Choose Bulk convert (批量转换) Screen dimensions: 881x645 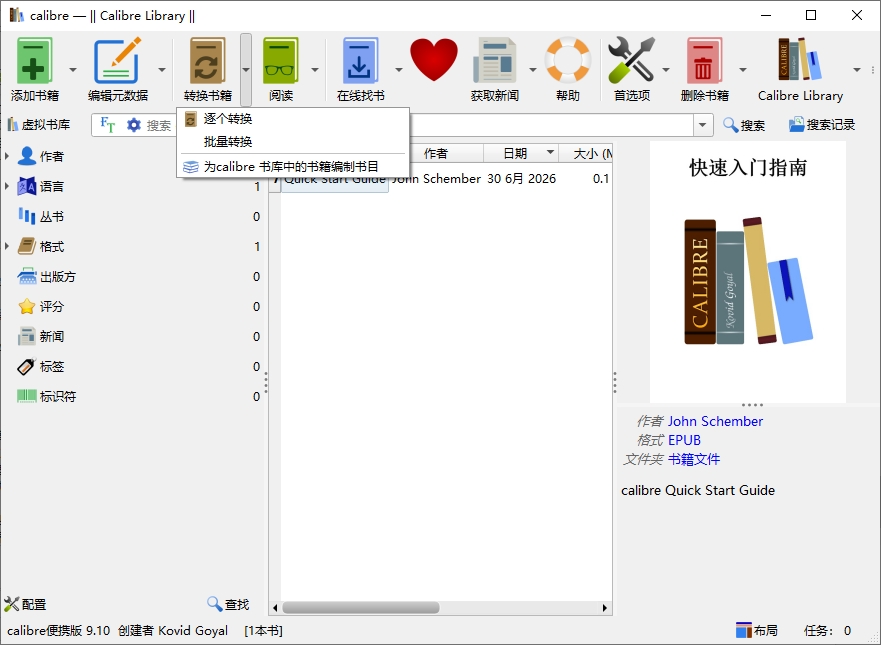293,142
